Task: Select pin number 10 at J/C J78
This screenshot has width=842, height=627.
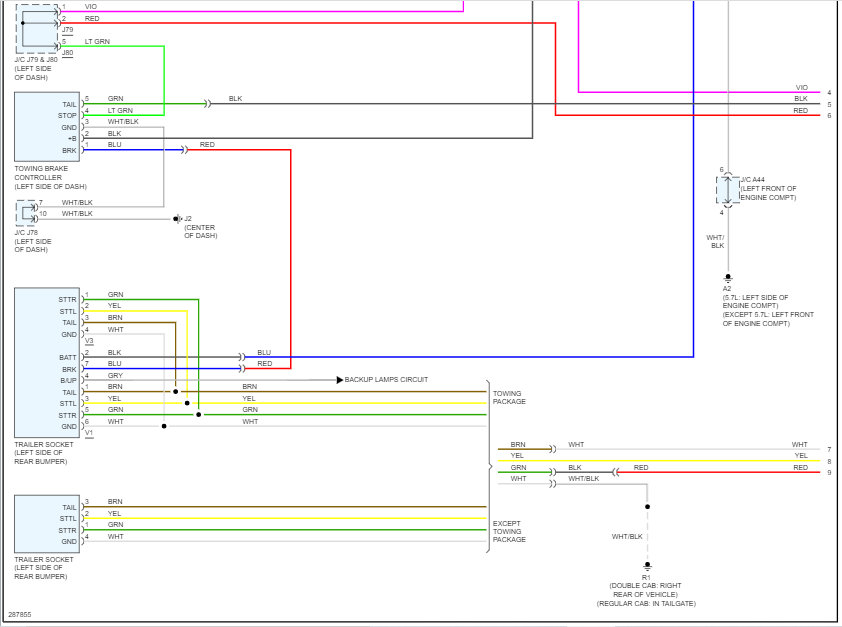Action: tap(43, 214)
